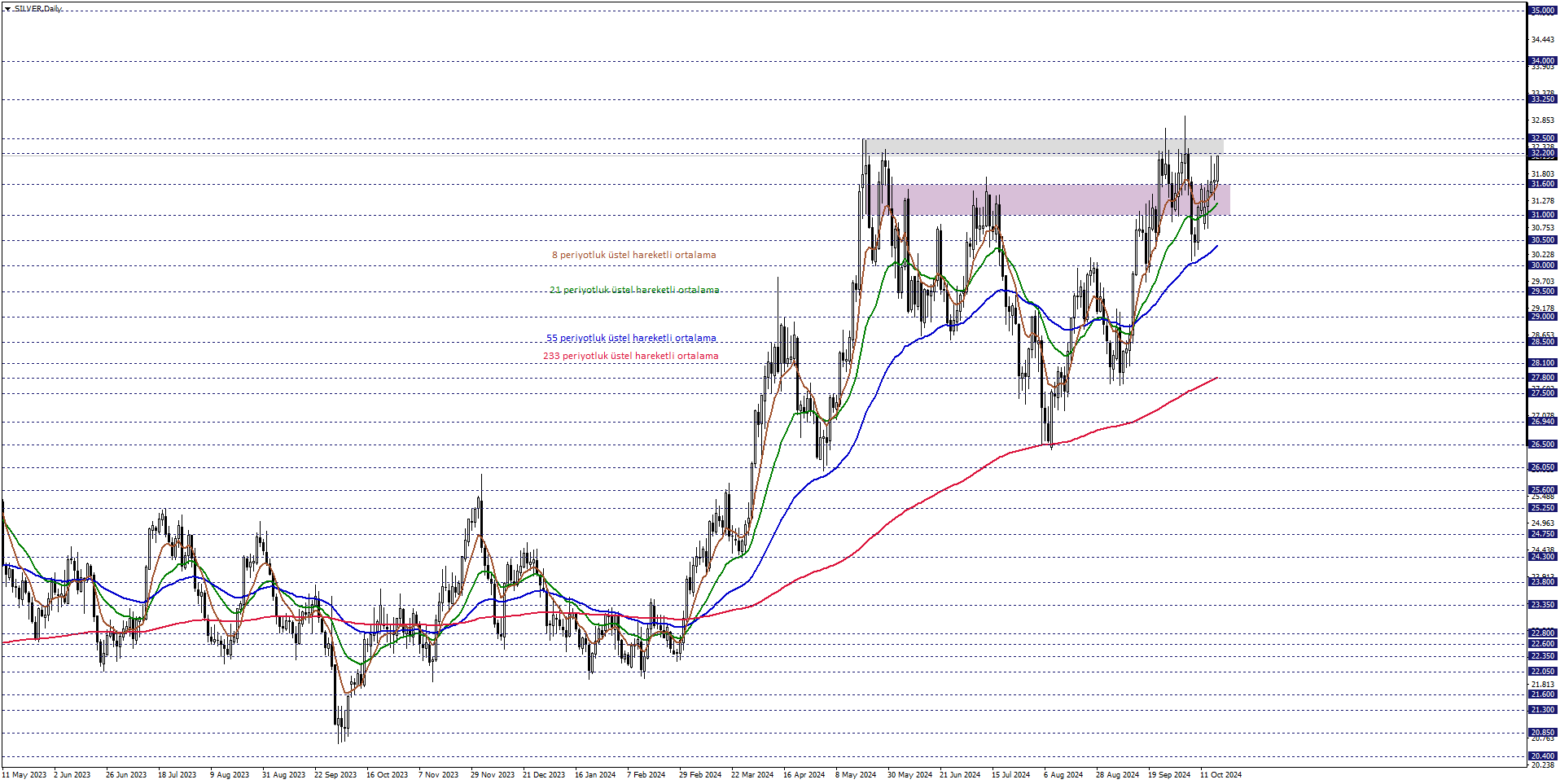Click the 31.278 axis scale value
Screen dimensions: 1560x784
(1543, 201)
